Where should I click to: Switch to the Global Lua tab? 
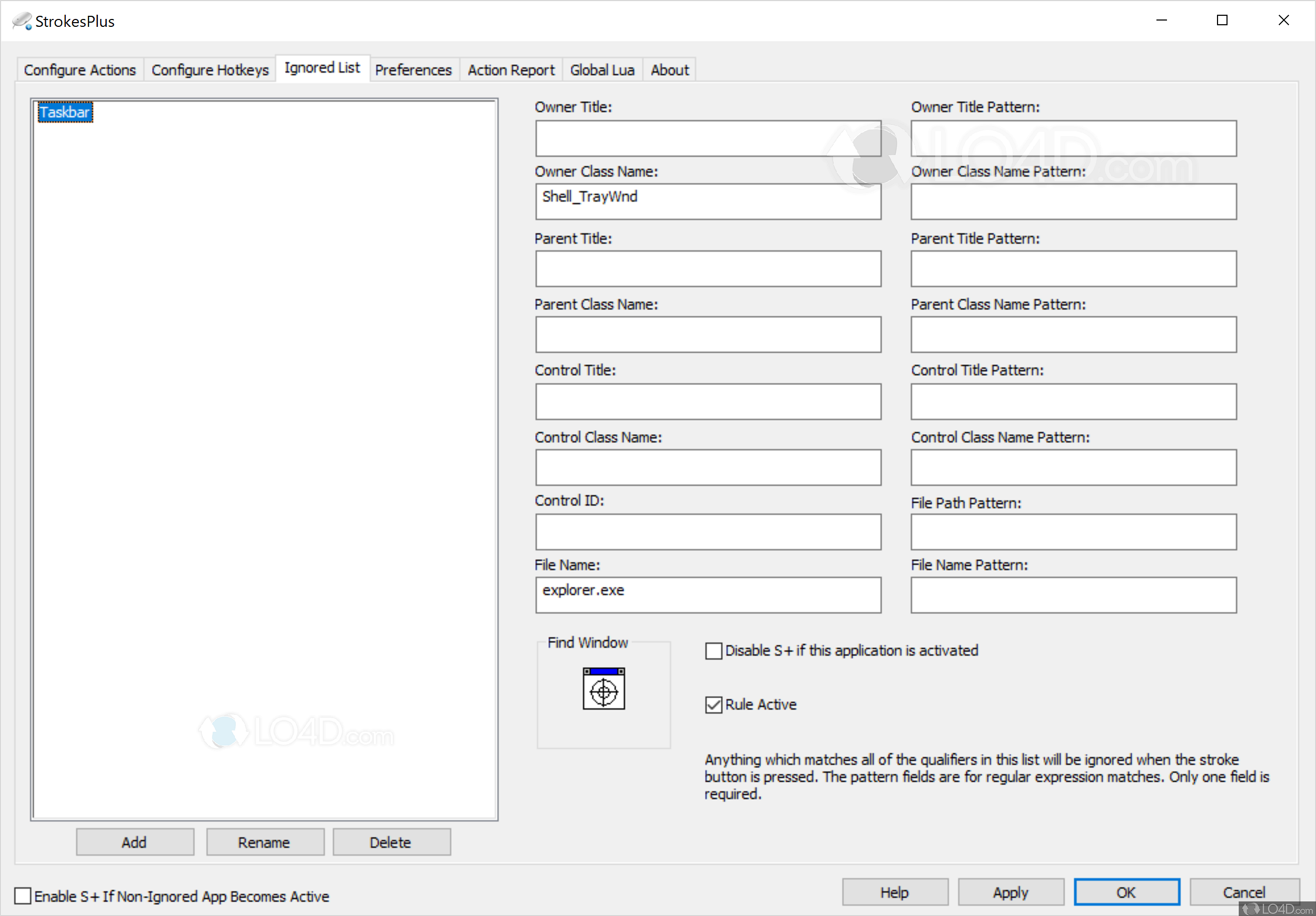click(x=602, y=69)
